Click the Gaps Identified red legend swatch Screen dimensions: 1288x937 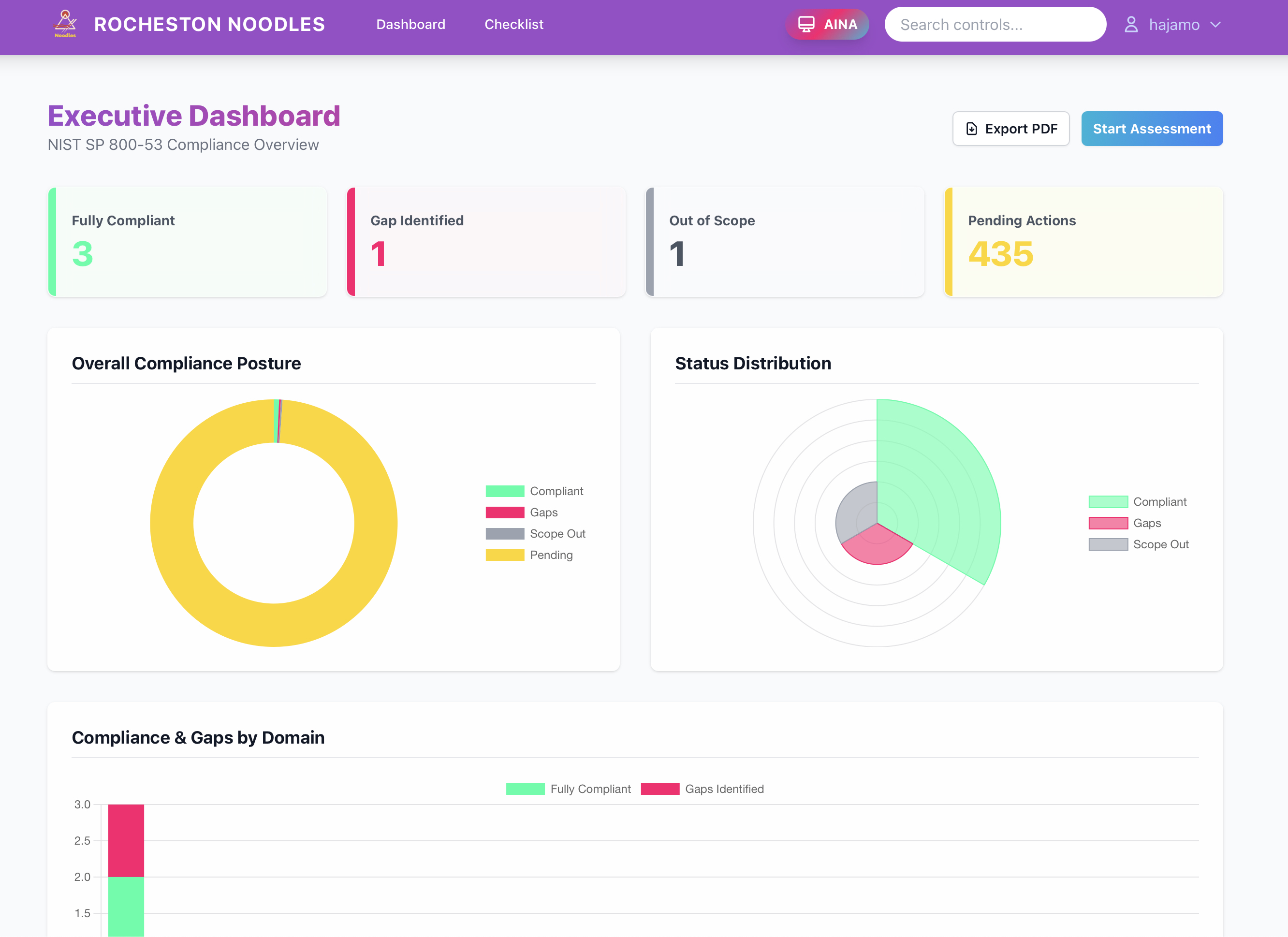[660, 789]
